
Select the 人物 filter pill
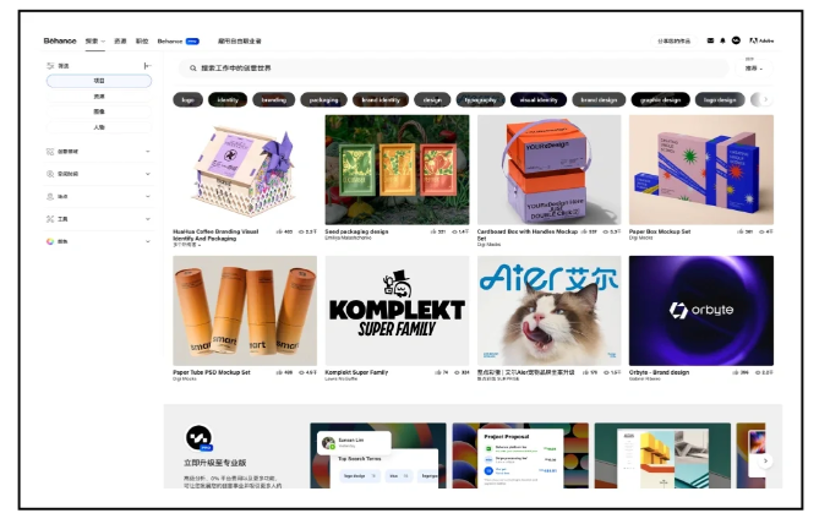pos(99,128)
